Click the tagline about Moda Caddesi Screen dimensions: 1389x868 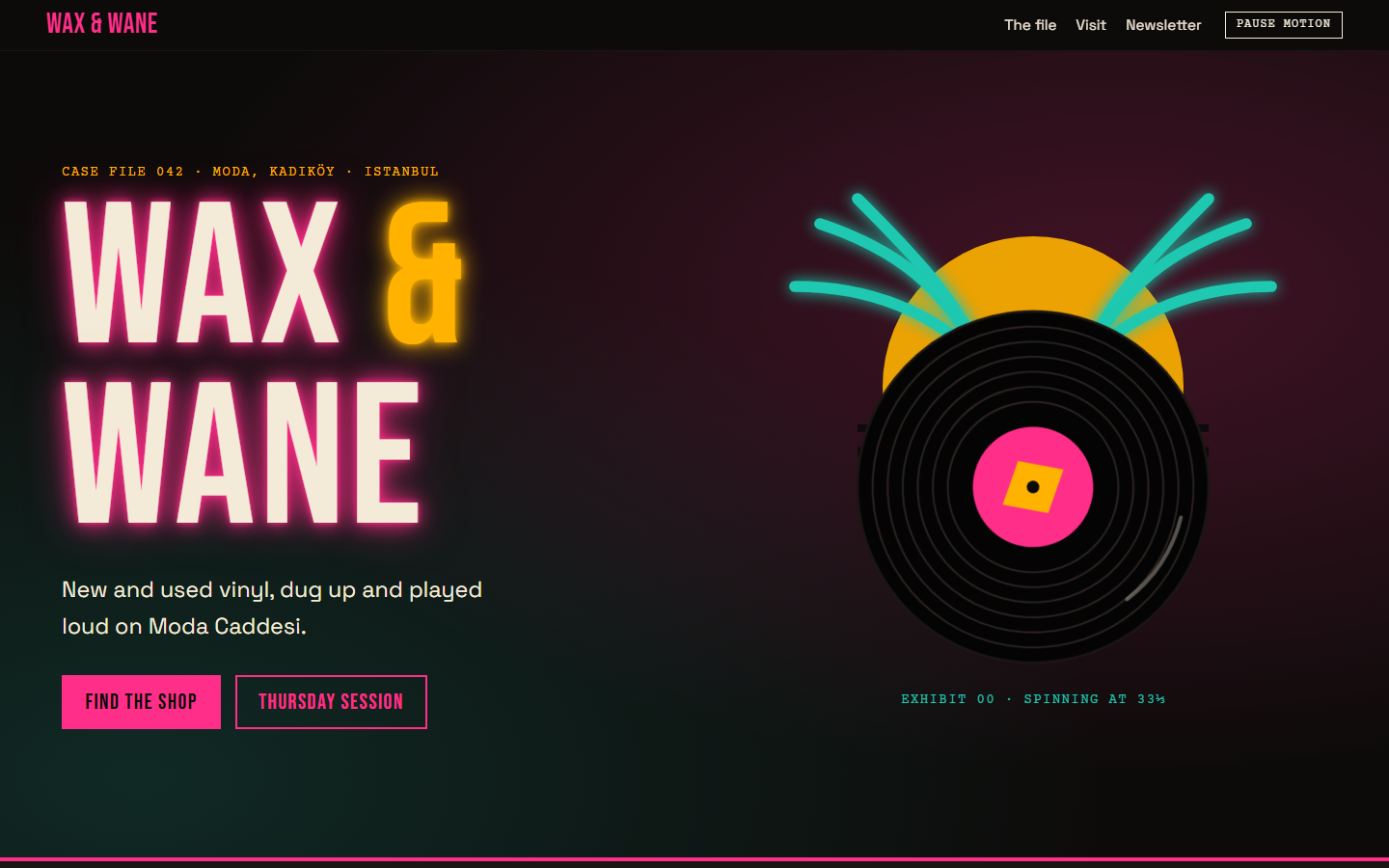[x=272, y=608]
